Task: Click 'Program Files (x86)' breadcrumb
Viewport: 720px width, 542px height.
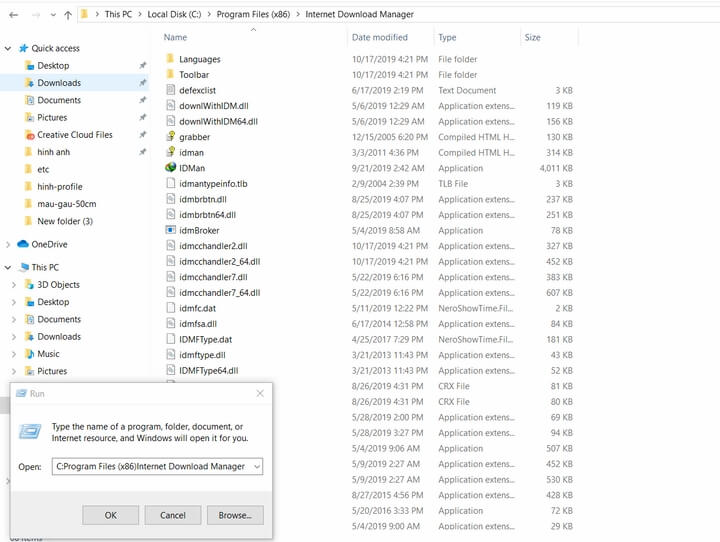Action: coord(253,14)
